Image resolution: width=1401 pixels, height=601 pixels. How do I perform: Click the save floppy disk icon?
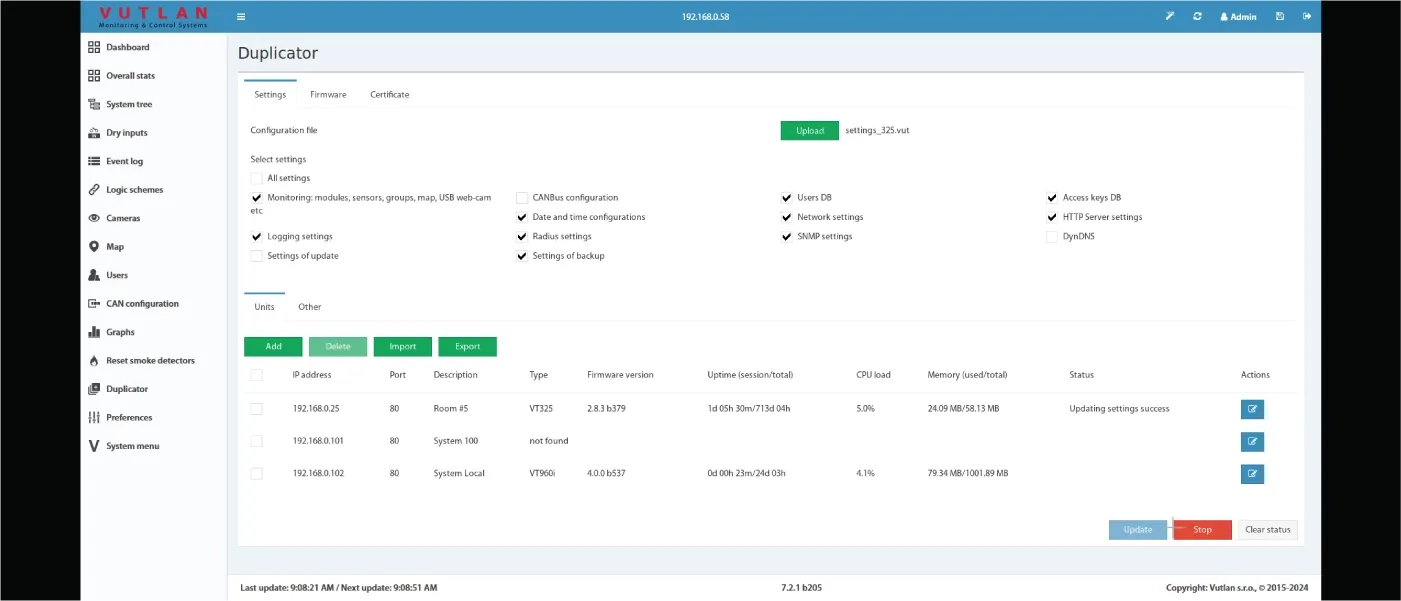[x=1280, y=17]
